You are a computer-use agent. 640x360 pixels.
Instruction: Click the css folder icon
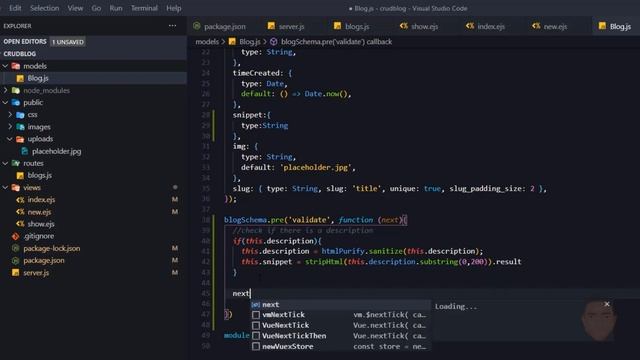[x=20, y=115]
